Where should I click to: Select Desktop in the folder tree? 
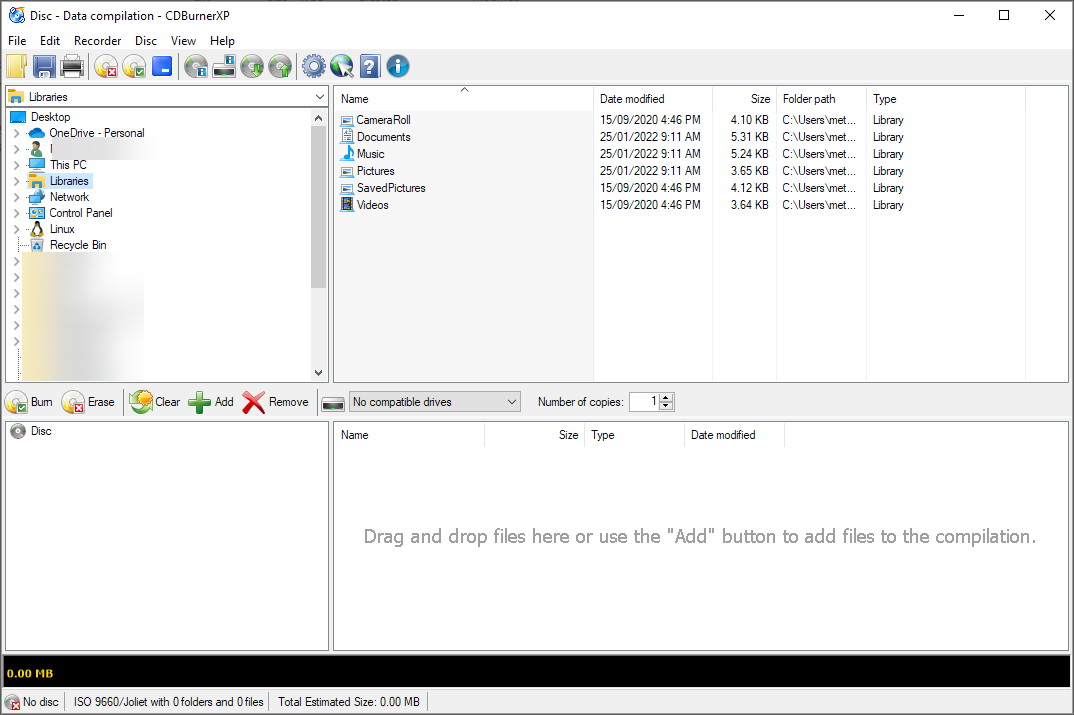click(x=50, y=117)
